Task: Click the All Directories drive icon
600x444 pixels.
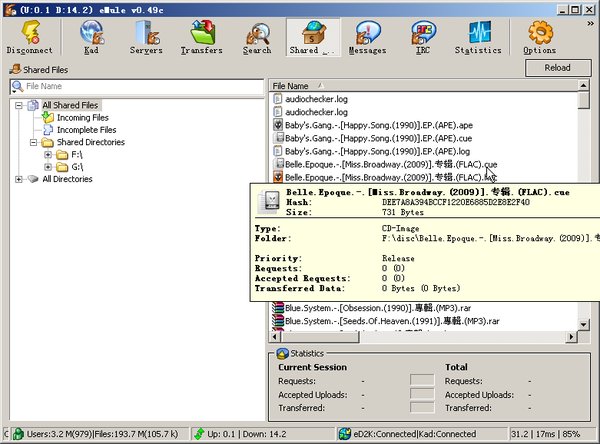Action: point(33,179)
